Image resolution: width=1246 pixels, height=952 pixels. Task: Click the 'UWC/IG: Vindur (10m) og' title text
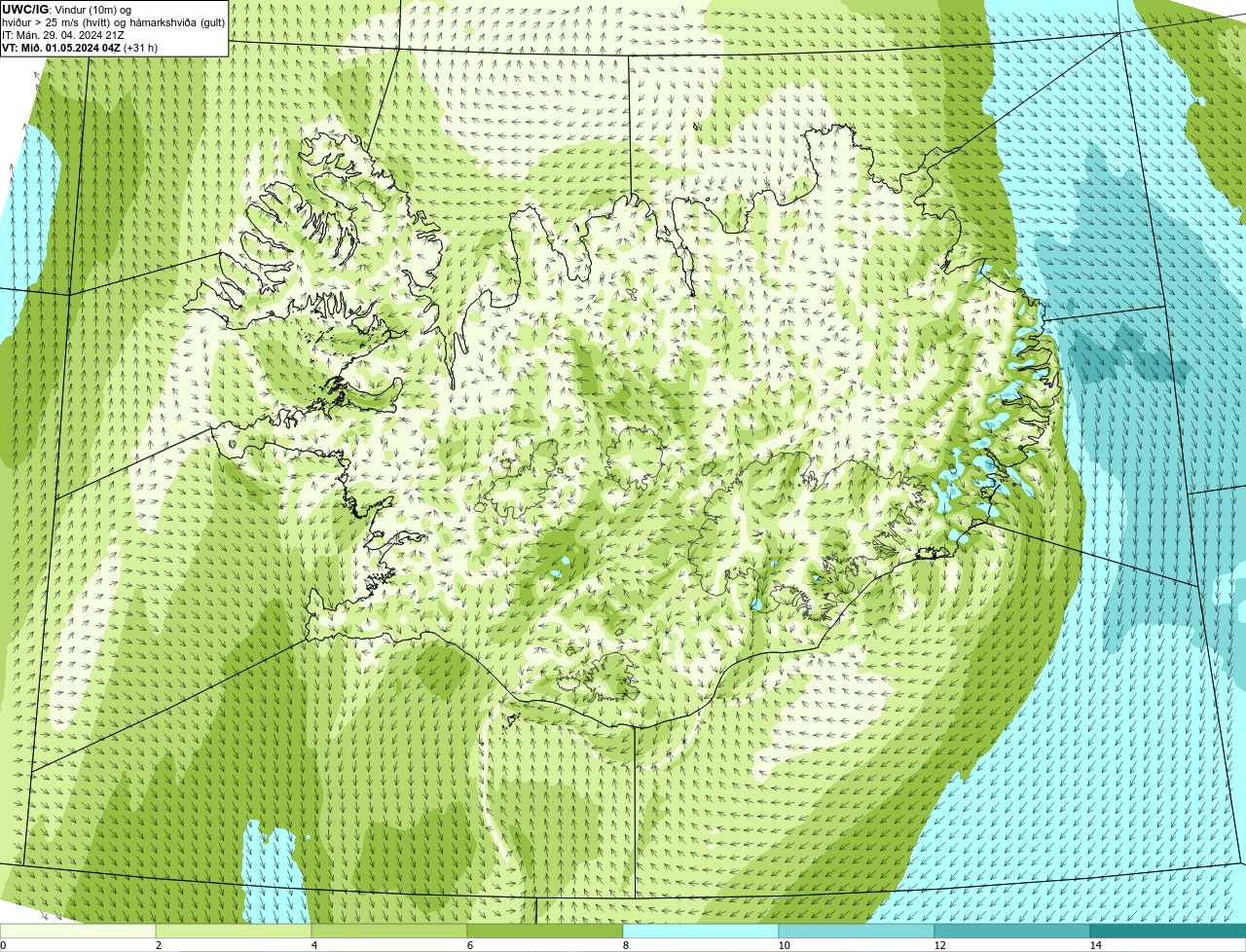click(66, 9)
